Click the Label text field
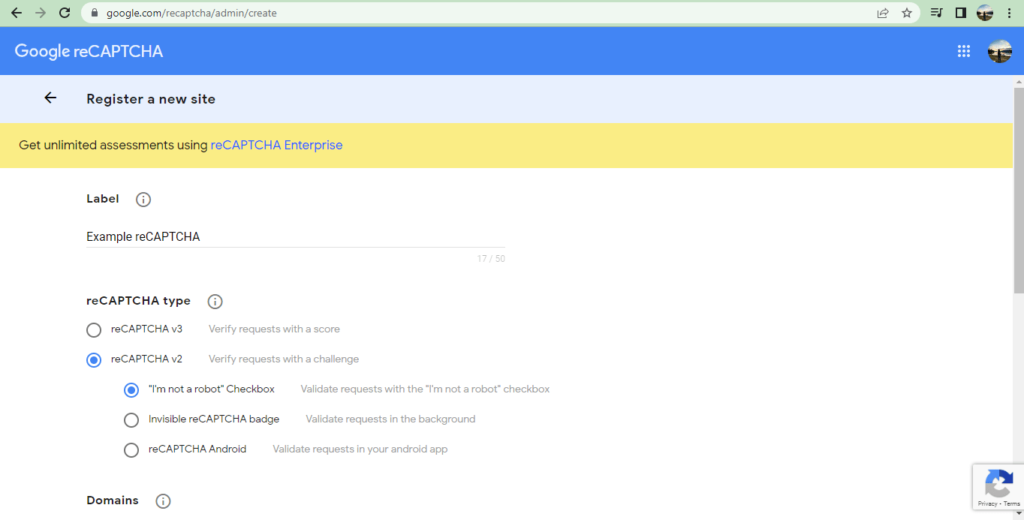1024x520 pixels. tap(295, 237)
